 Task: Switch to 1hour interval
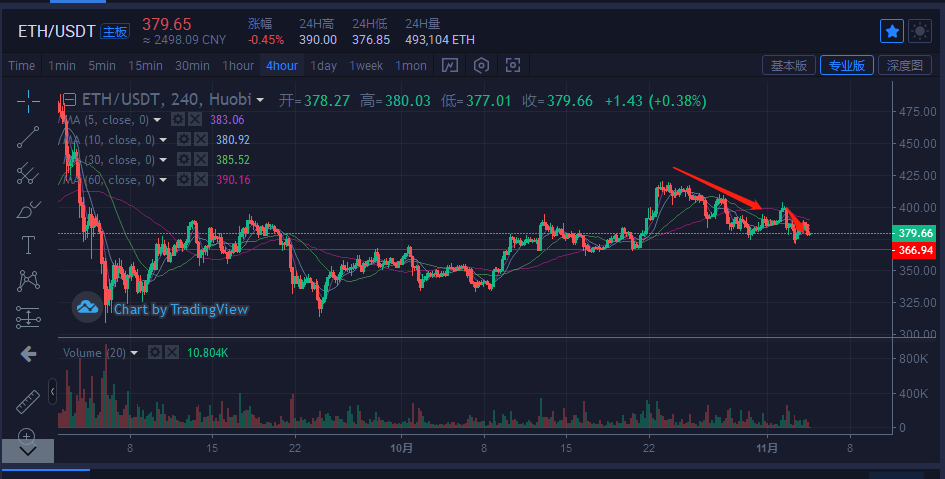[x=238, y=66]
